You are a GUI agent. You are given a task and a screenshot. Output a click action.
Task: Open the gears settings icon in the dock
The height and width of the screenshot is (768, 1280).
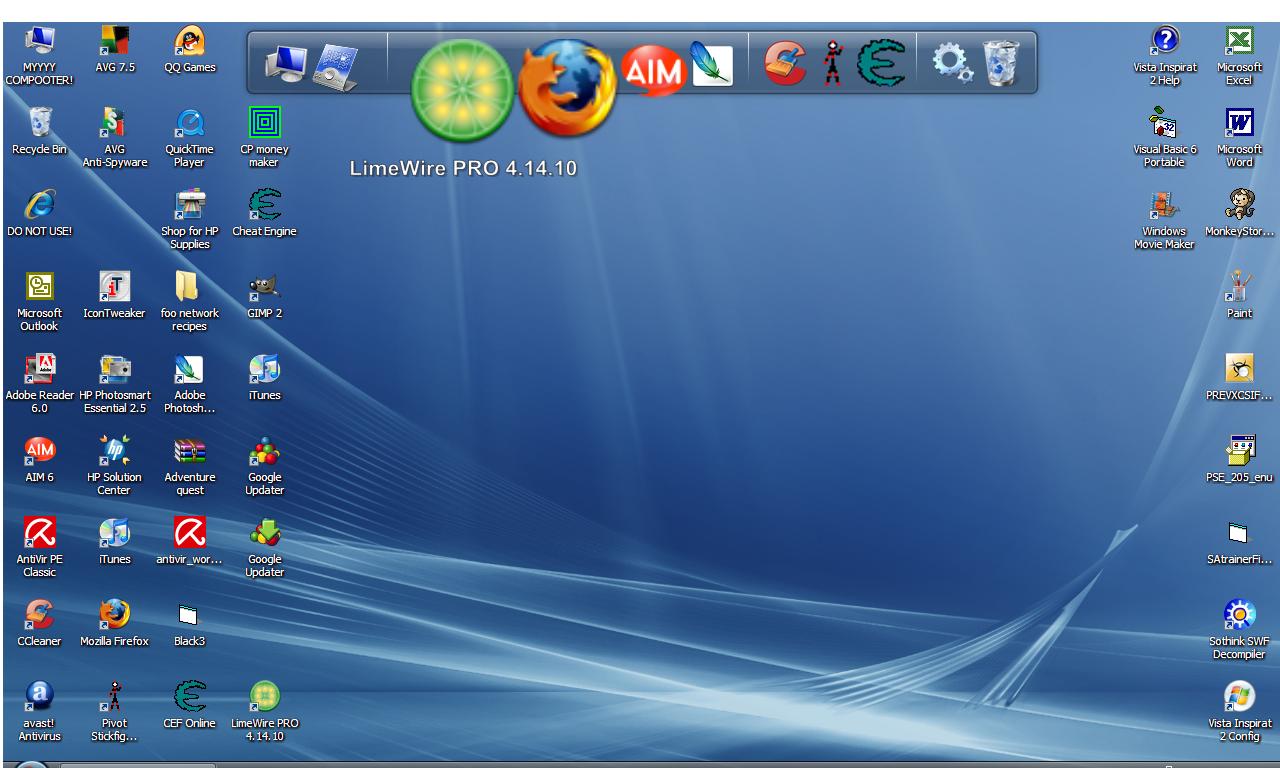click(x=951, y=63)
